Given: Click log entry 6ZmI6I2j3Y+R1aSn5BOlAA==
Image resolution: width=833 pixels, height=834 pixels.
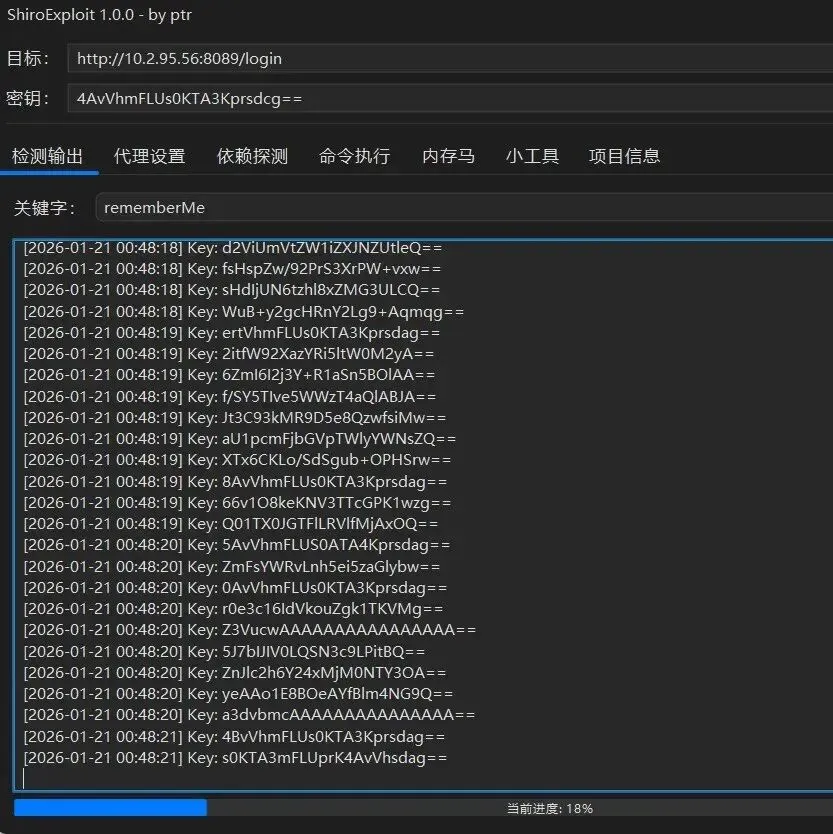Looking at the screenshot, I should pyautogui.click(x=229, y=375).
